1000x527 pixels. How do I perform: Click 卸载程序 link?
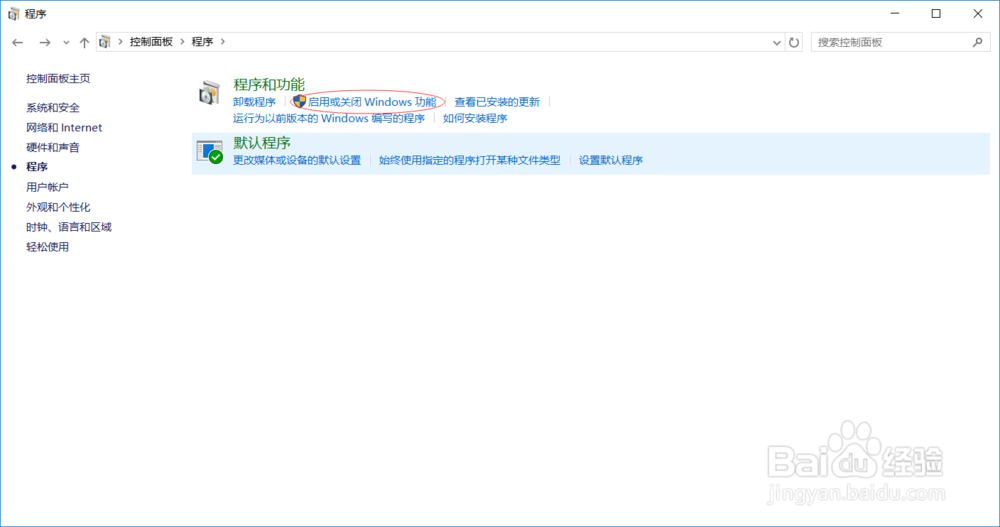(x=254, y=102)
